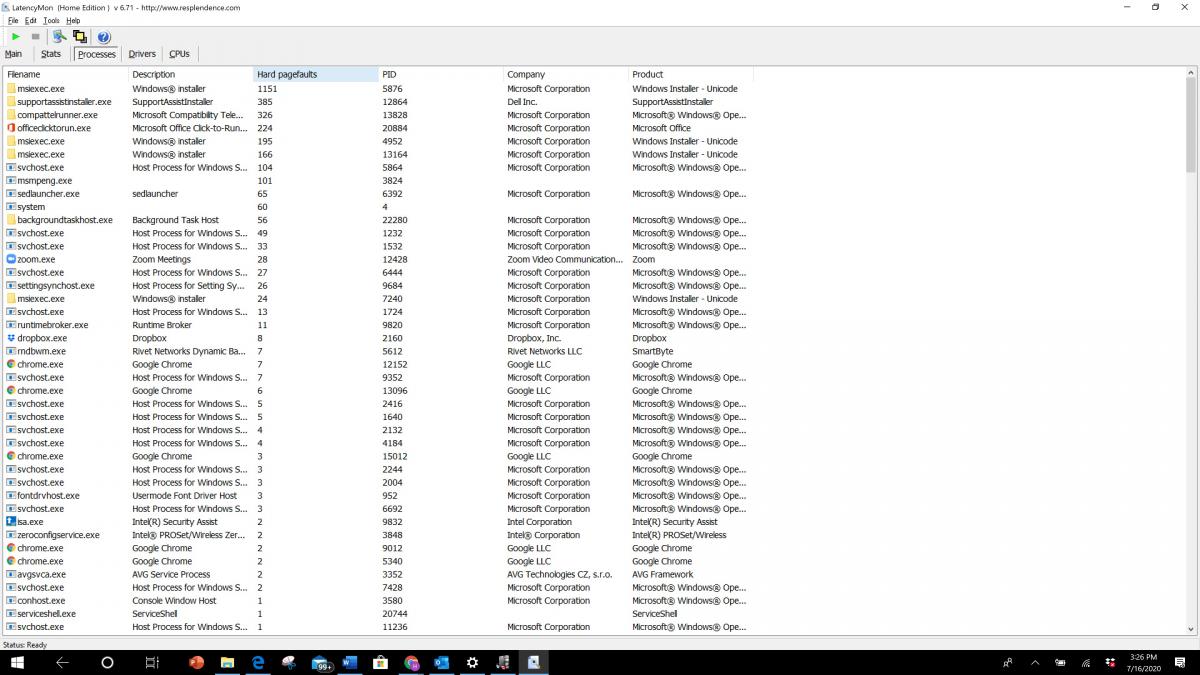The height and width of the screenshot is (675, 1200).
Task: Click the Office icon beside officeclicktorun.exe
Action: [x=11, y=128]
